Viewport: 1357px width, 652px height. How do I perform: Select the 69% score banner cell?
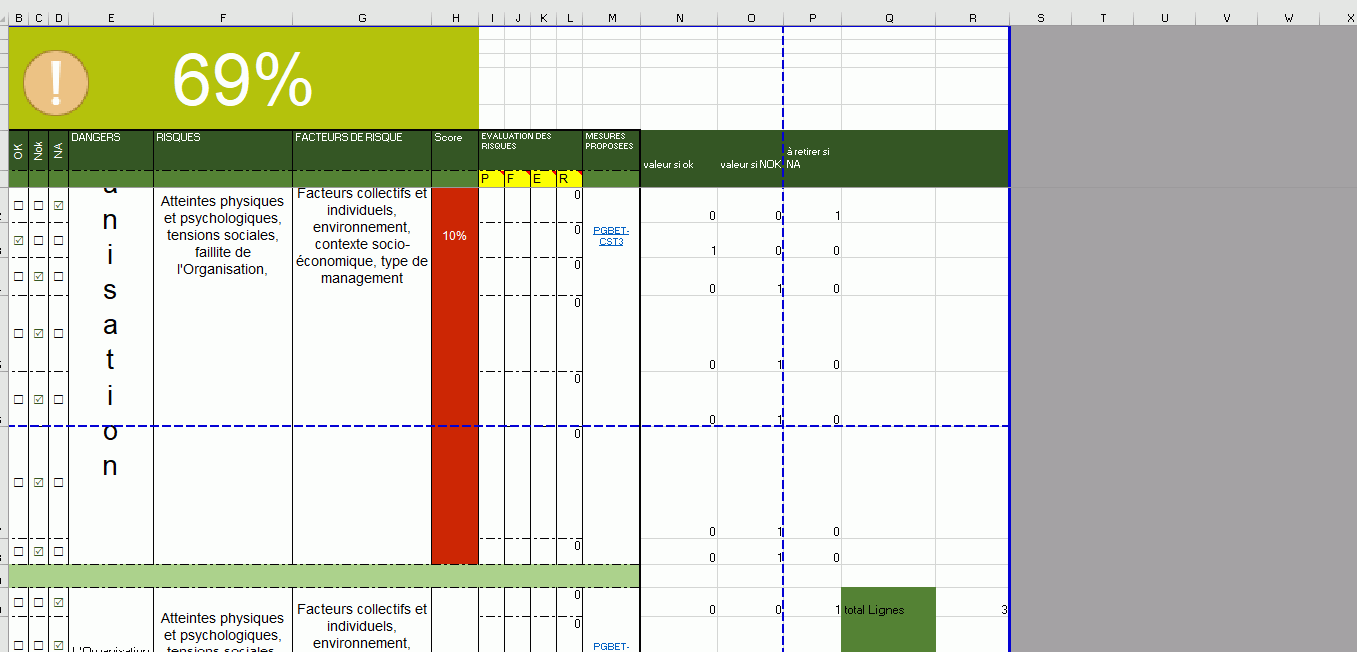coord(243,80)
